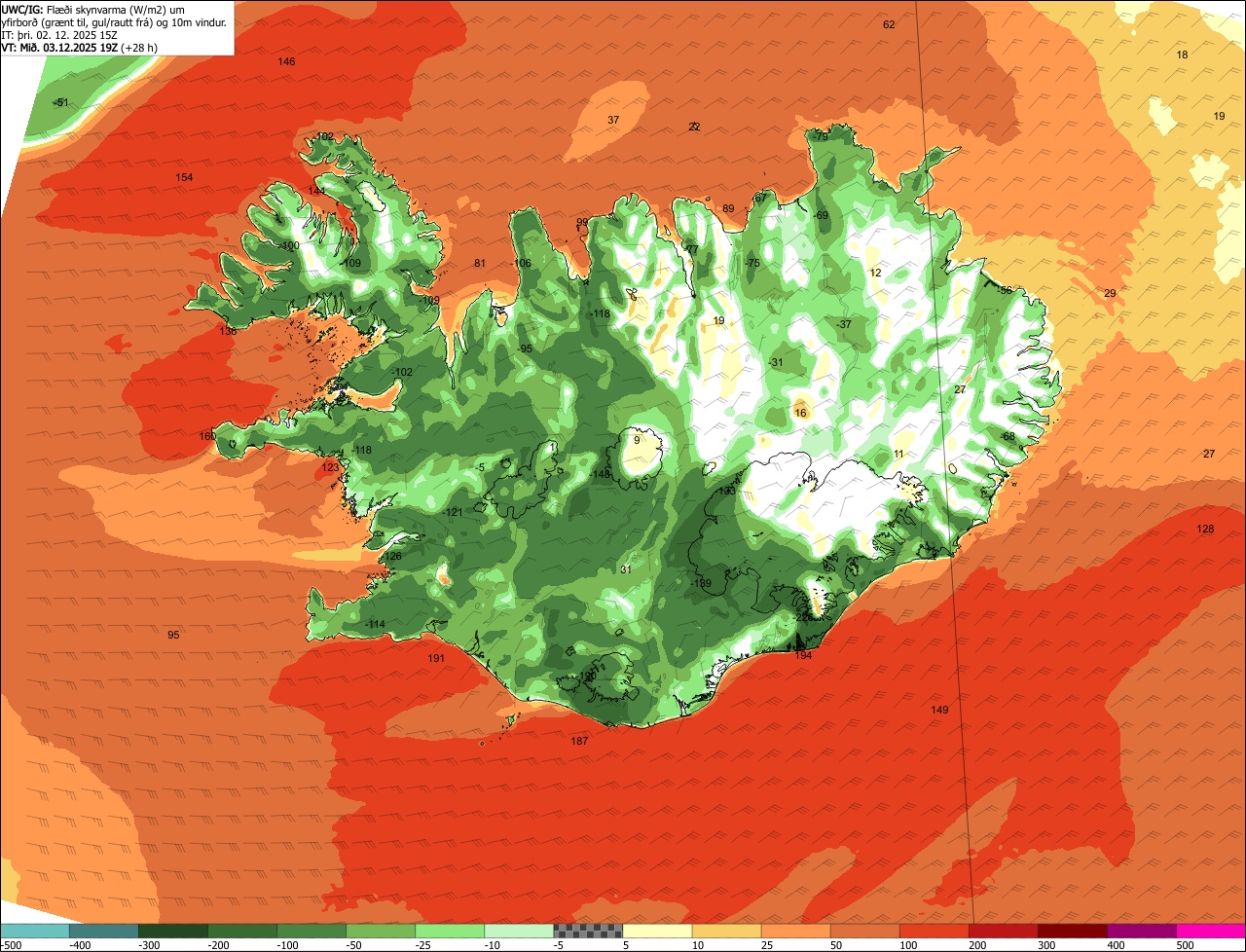This screenshot has width=1246, height=952.
Task: Click the map value 89
Action: tap(728, 208)
